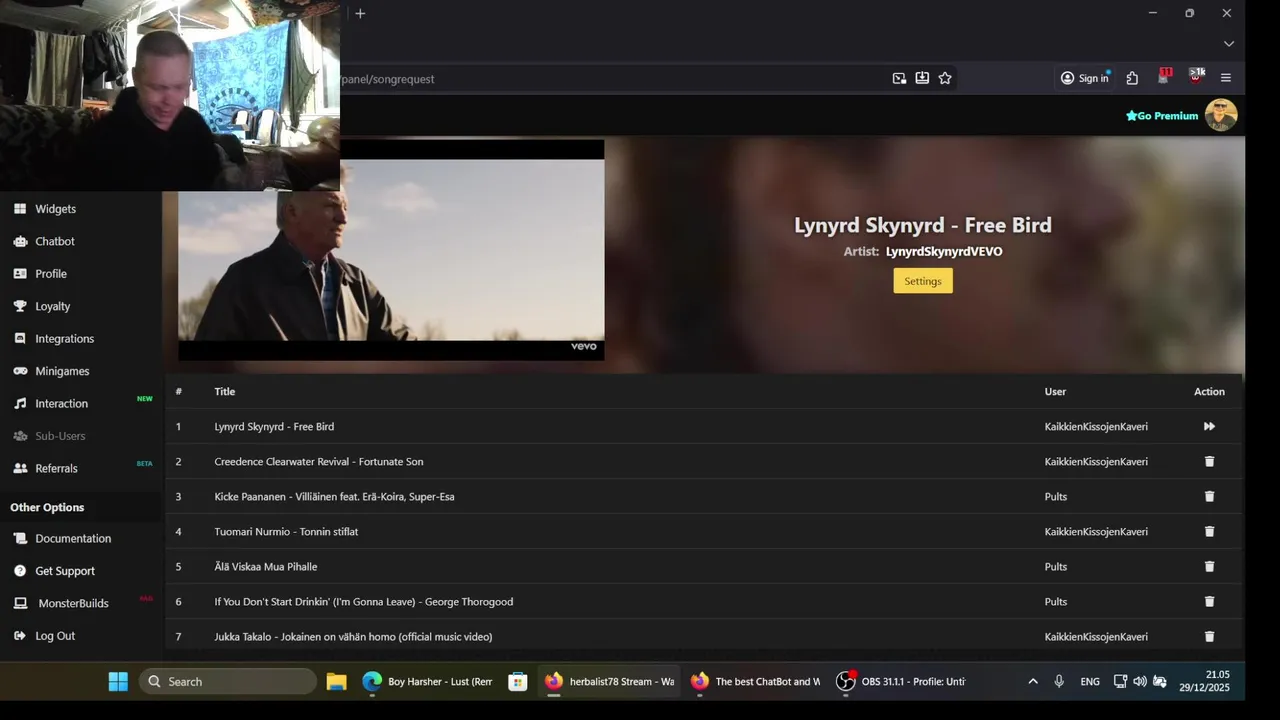Click the Widgets grid icon in sidebar

click(x=19, y=209)
